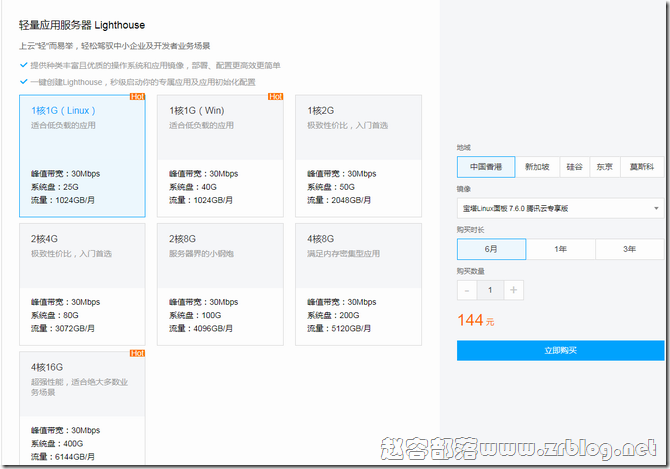The image size is (670, 469).
Task: Click the Hot badge on 1核1G (Linux)
Action: [138, 97]
